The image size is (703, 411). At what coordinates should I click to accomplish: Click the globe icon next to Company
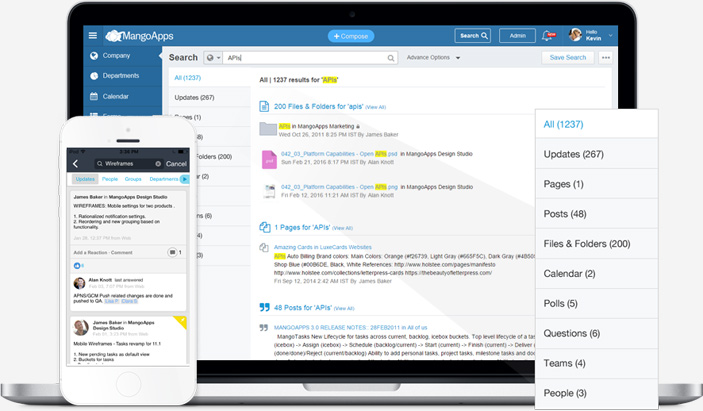pyautogui.click(x=94, y=56)
